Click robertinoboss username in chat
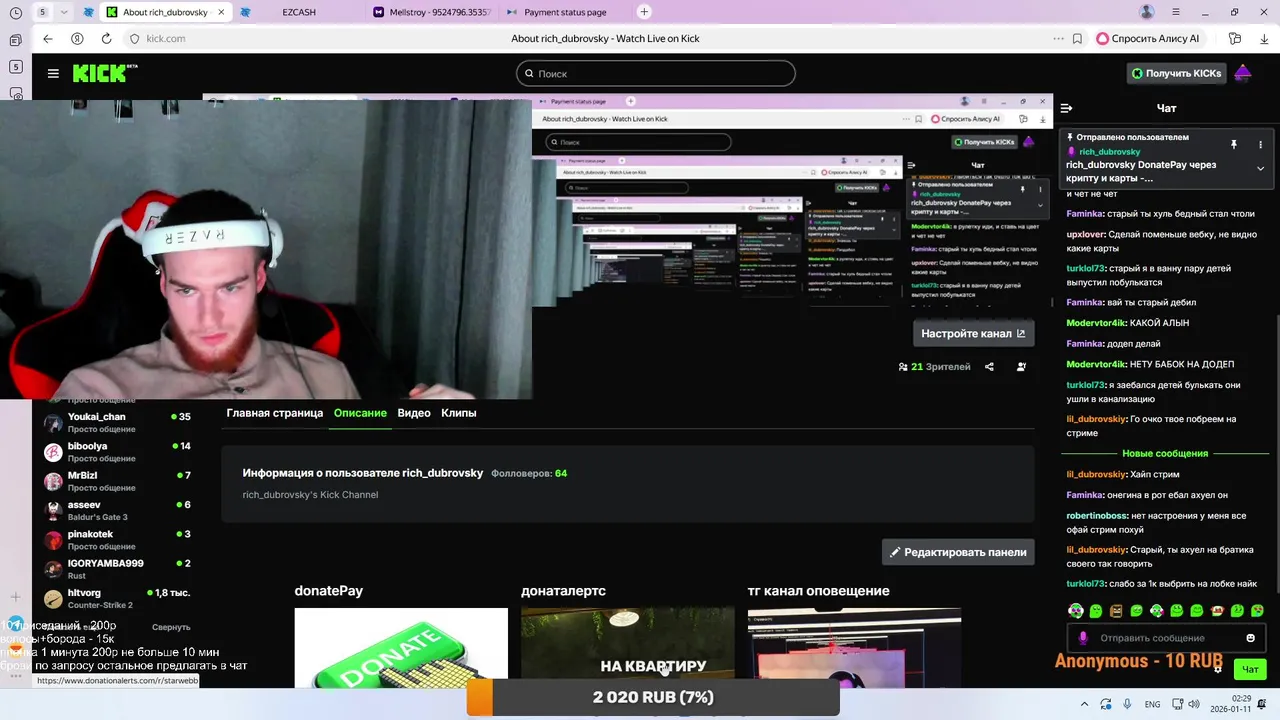 coord(1097,516)
